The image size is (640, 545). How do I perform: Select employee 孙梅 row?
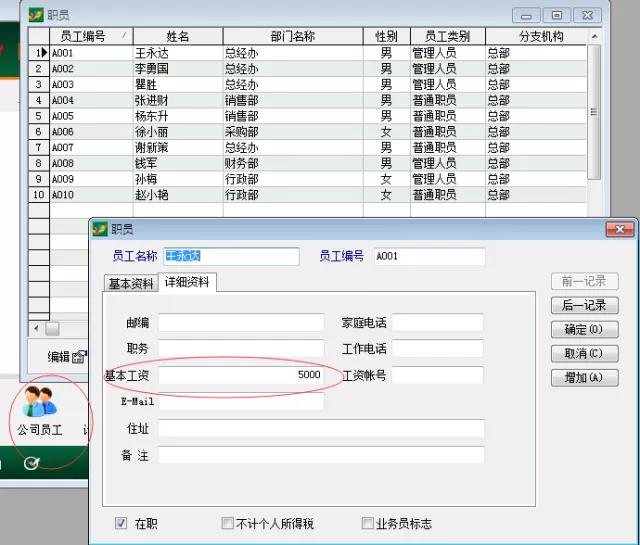pos(308,179)
